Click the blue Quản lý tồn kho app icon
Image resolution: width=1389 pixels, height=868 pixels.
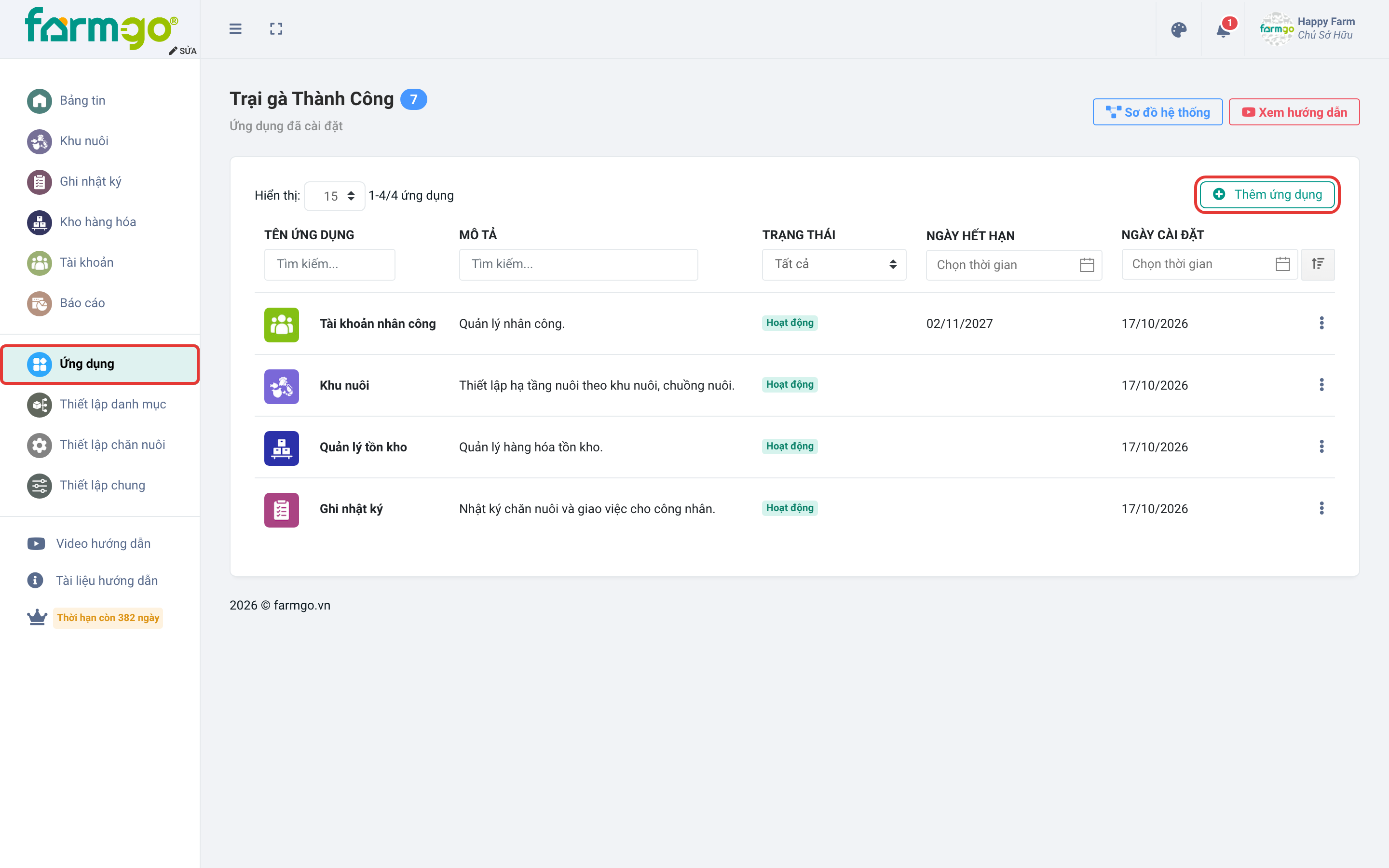[281, 448]
